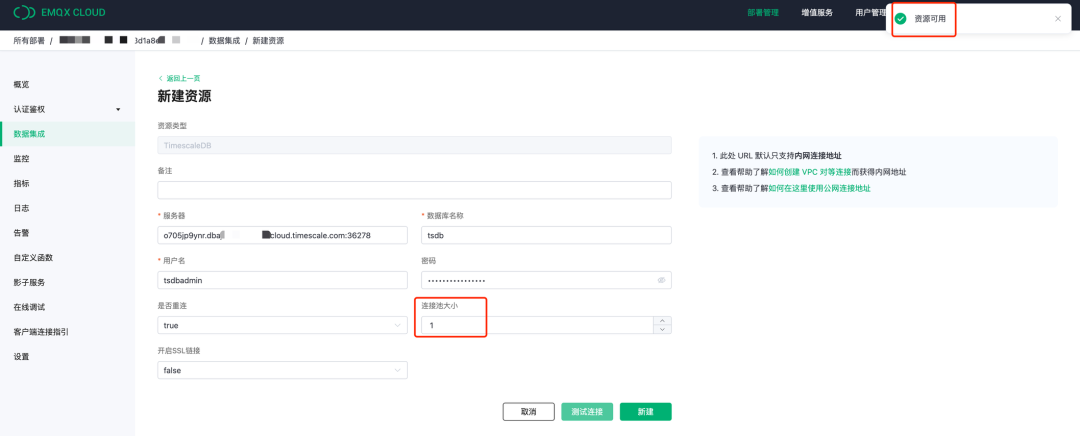The image size is (1080, 436).
Task: Focus the 数据库名称 field containing tsdb
Action: pyautogui.click(x=546, y=235)
